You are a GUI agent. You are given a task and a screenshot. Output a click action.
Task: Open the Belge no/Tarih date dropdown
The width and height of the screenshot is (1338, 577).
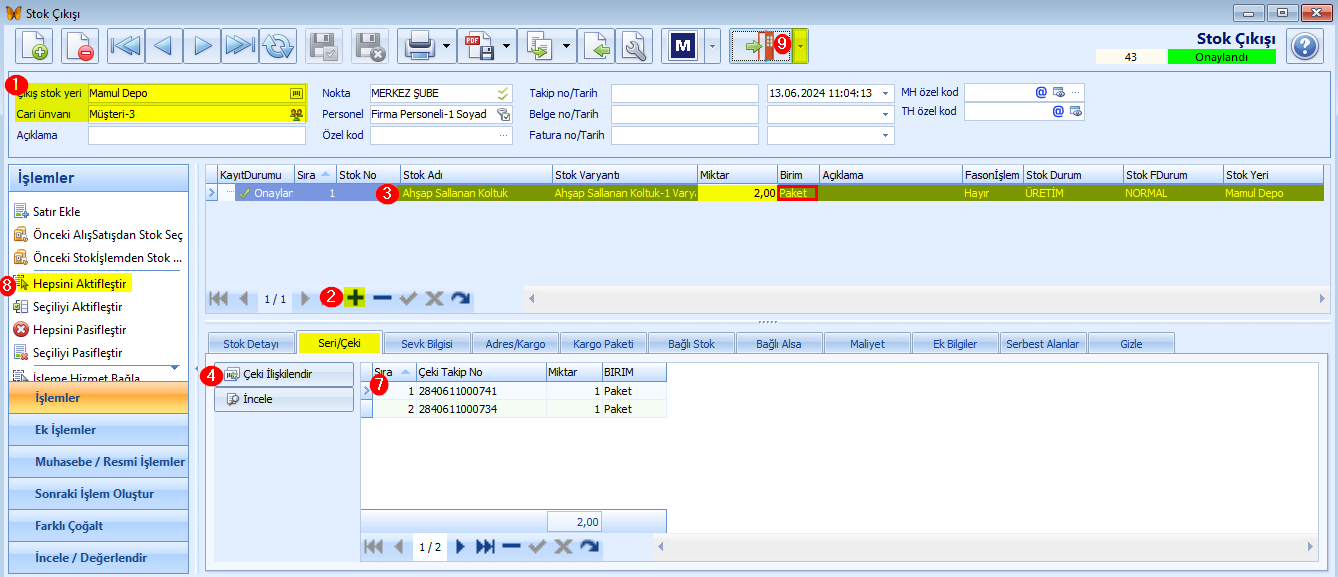point(886,114)
